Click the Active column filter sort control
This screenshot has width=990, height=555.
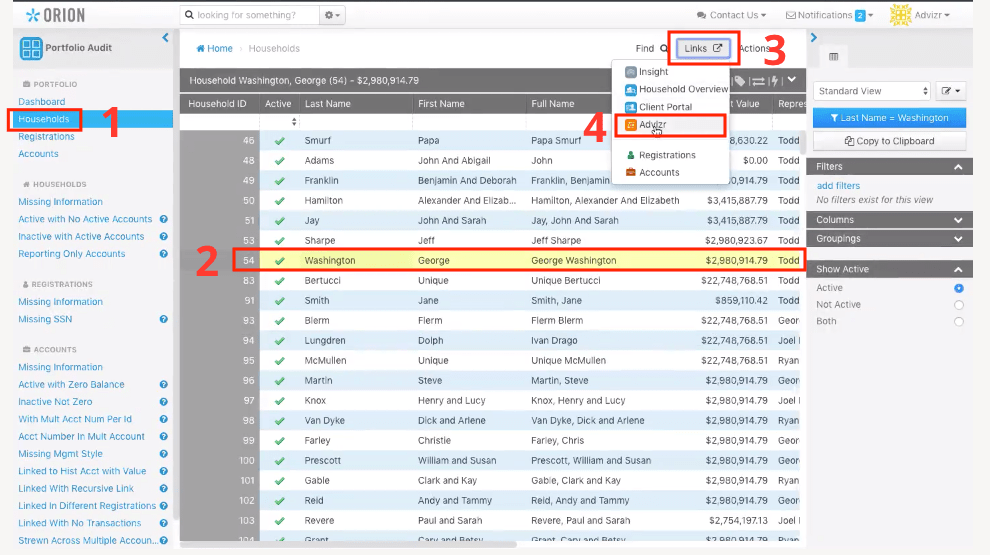(x=294, y=122)
